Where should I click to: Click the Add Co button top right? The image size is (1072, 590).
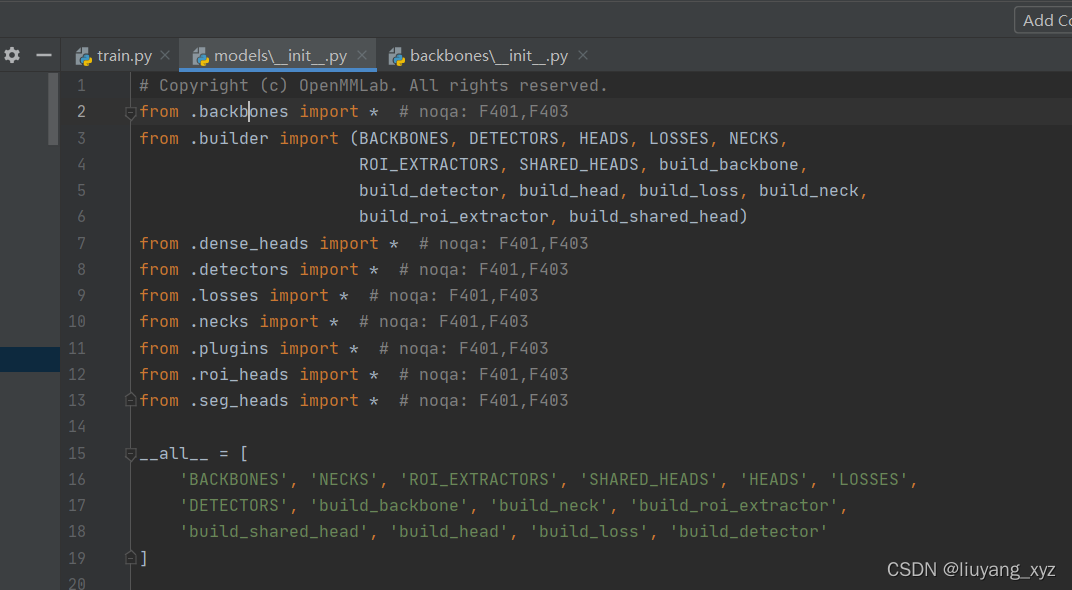pos(1045,19)
